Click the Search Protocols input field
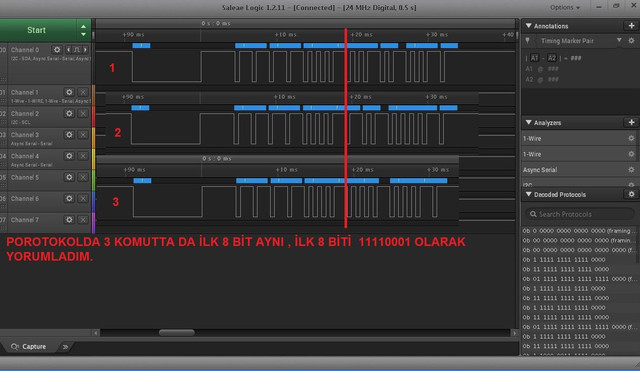640x371 pixels. [x=579, y=214]
